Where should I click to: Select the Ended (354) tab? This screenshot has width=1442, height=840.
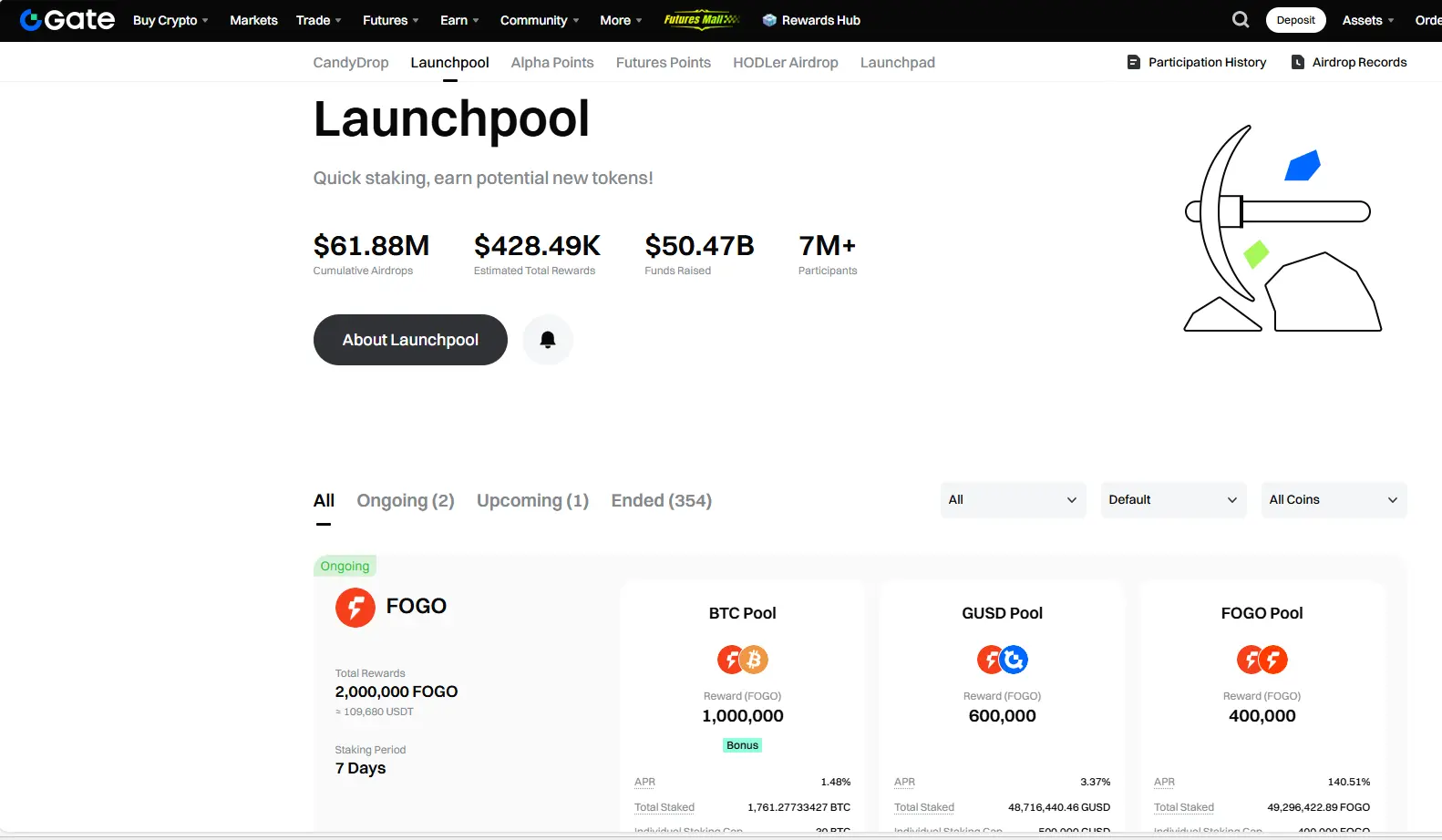(x=661, y=501)
